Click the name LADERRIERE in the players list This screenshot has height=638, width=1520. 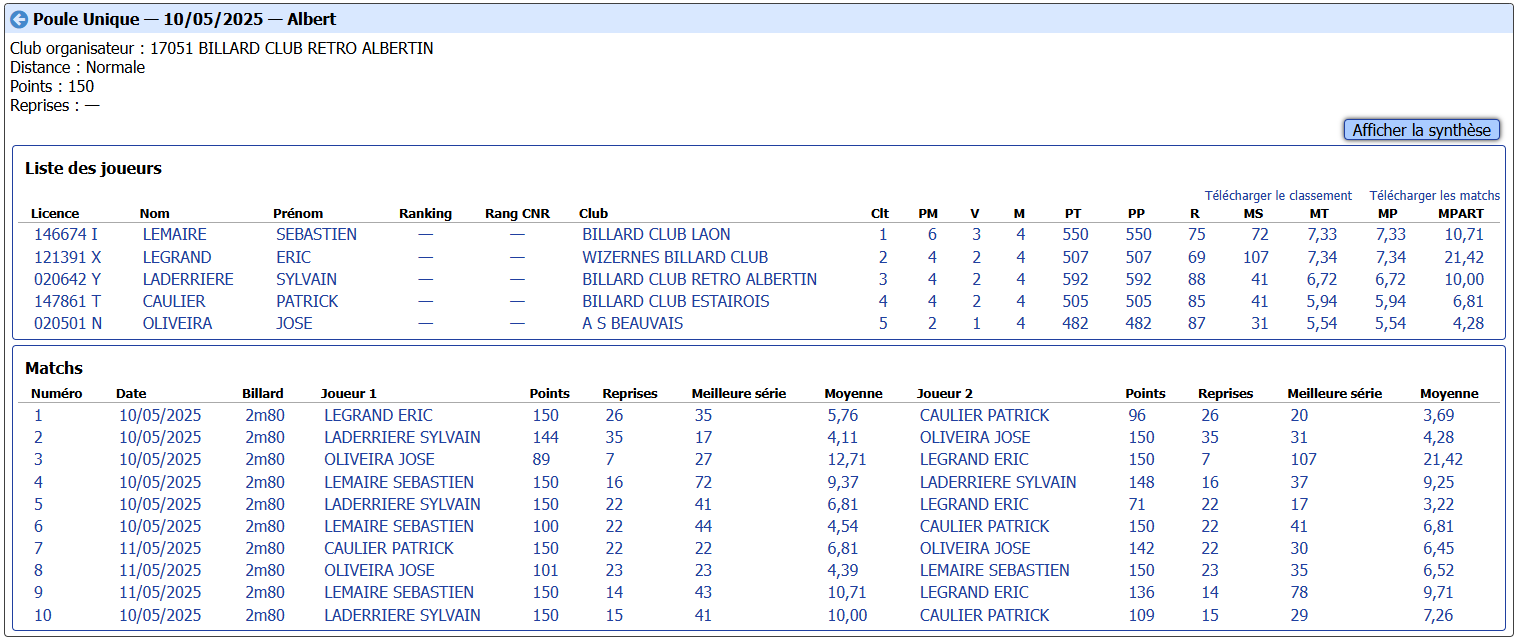click(x=188, y=279)
